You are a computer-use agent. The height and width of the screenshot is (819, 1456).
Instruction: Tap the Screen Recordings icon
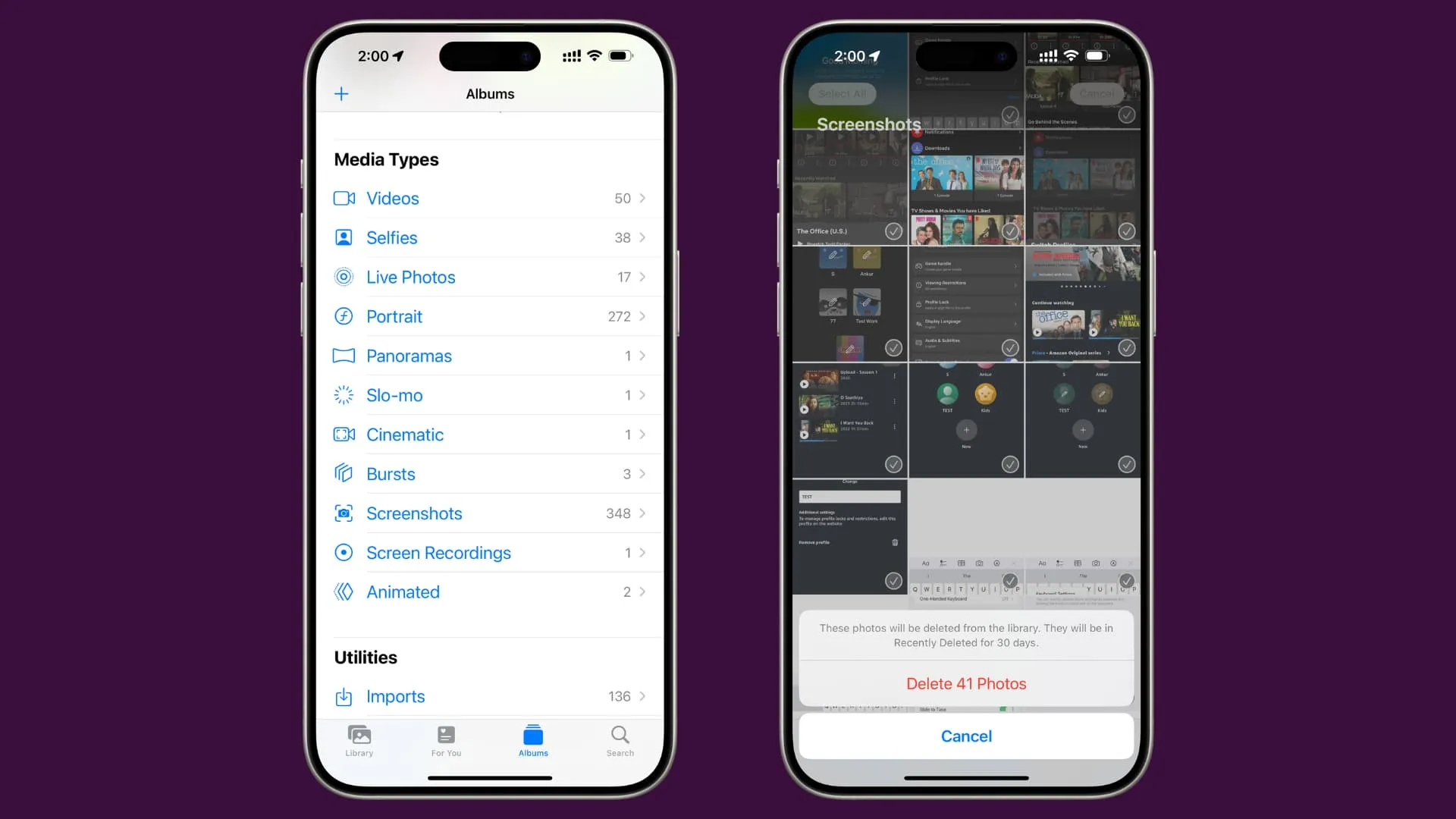tap(344, 552)
